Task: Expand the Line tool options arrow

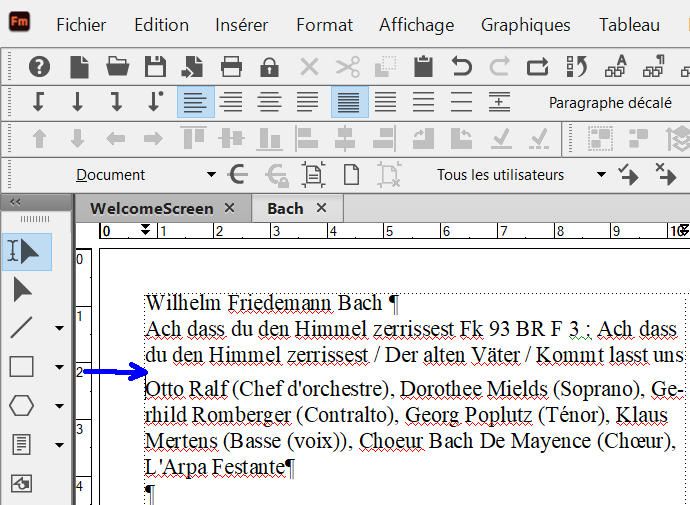Action: click(x=59, y=328)
